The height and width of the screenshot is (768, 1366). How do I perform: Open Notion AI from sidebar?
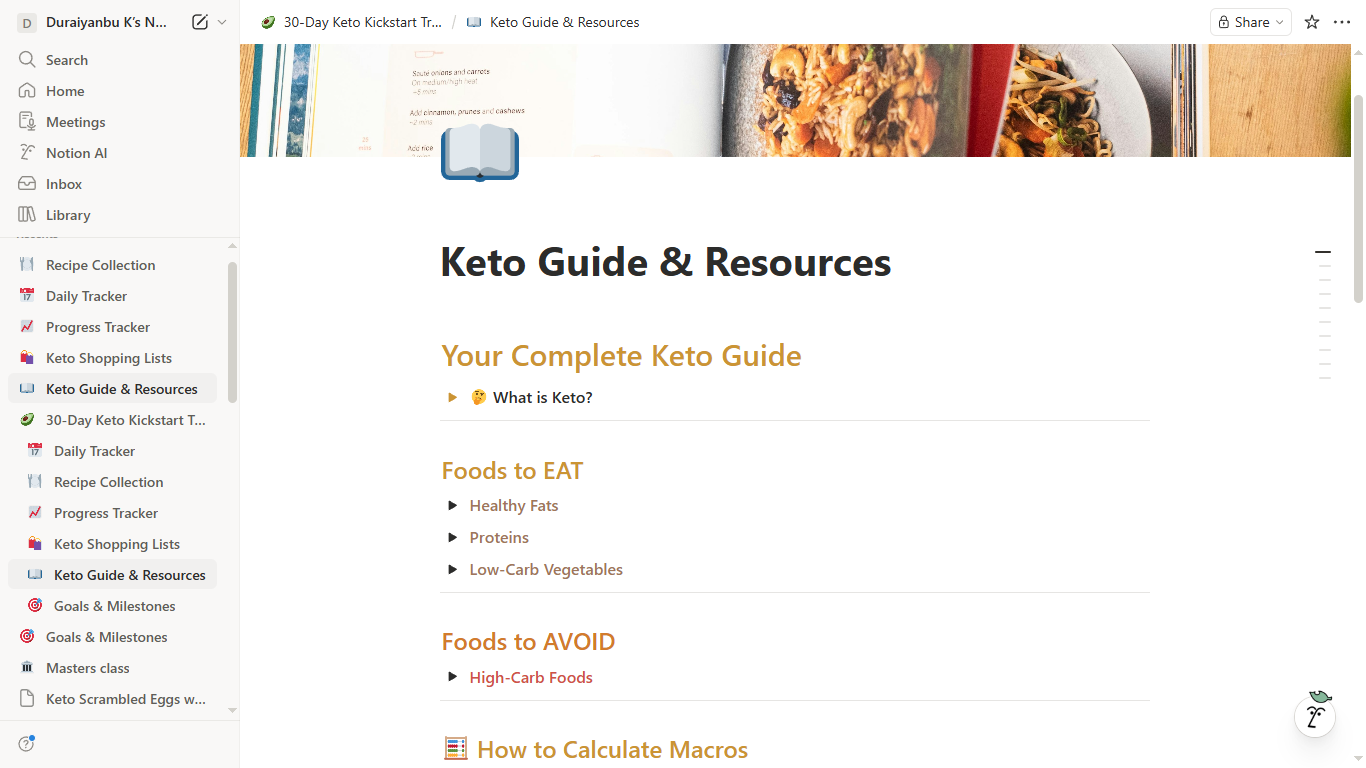(76, 153)
